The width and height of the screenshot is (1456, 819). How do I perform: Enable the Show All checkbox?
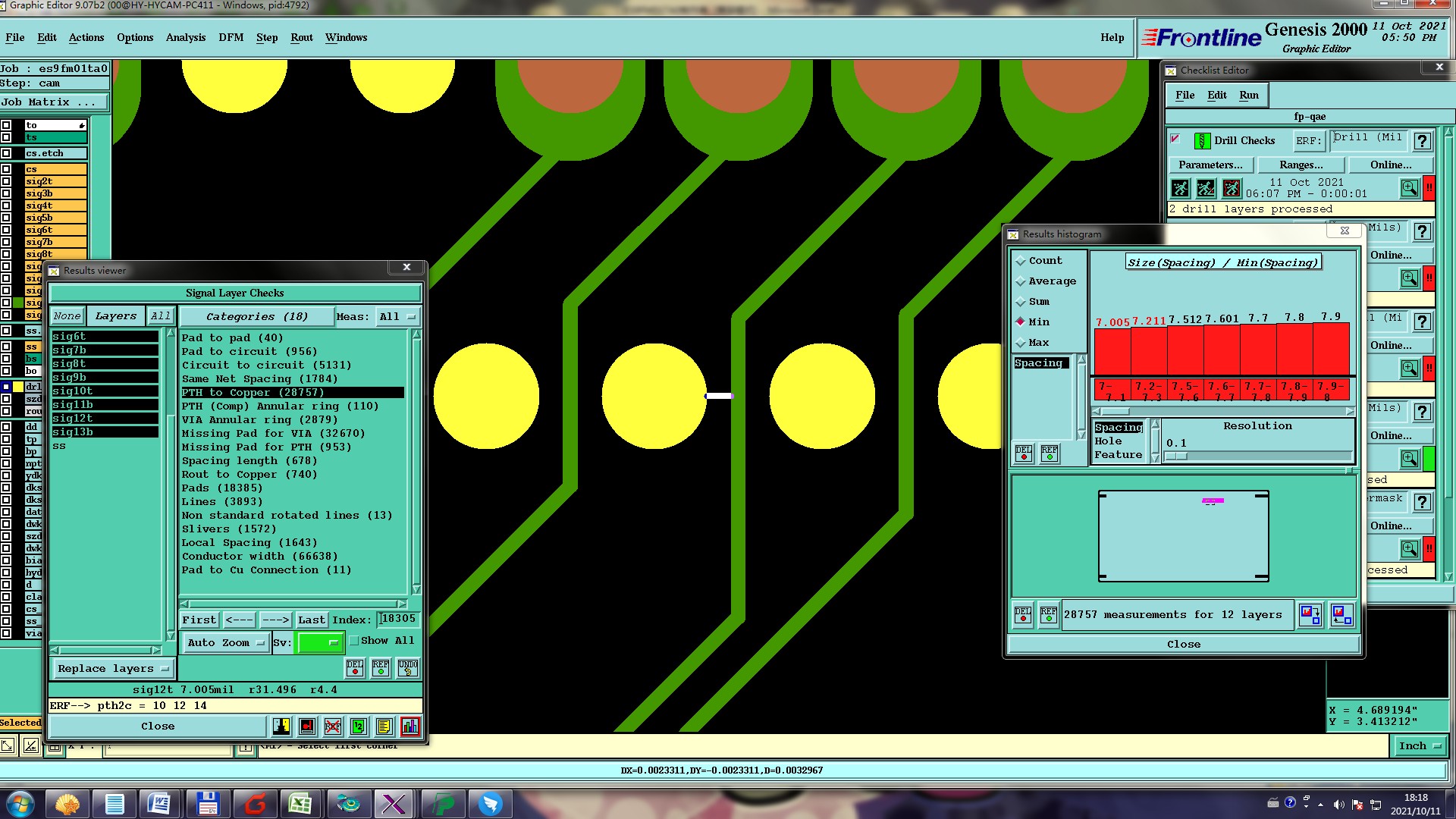click(x=354, y=641)
